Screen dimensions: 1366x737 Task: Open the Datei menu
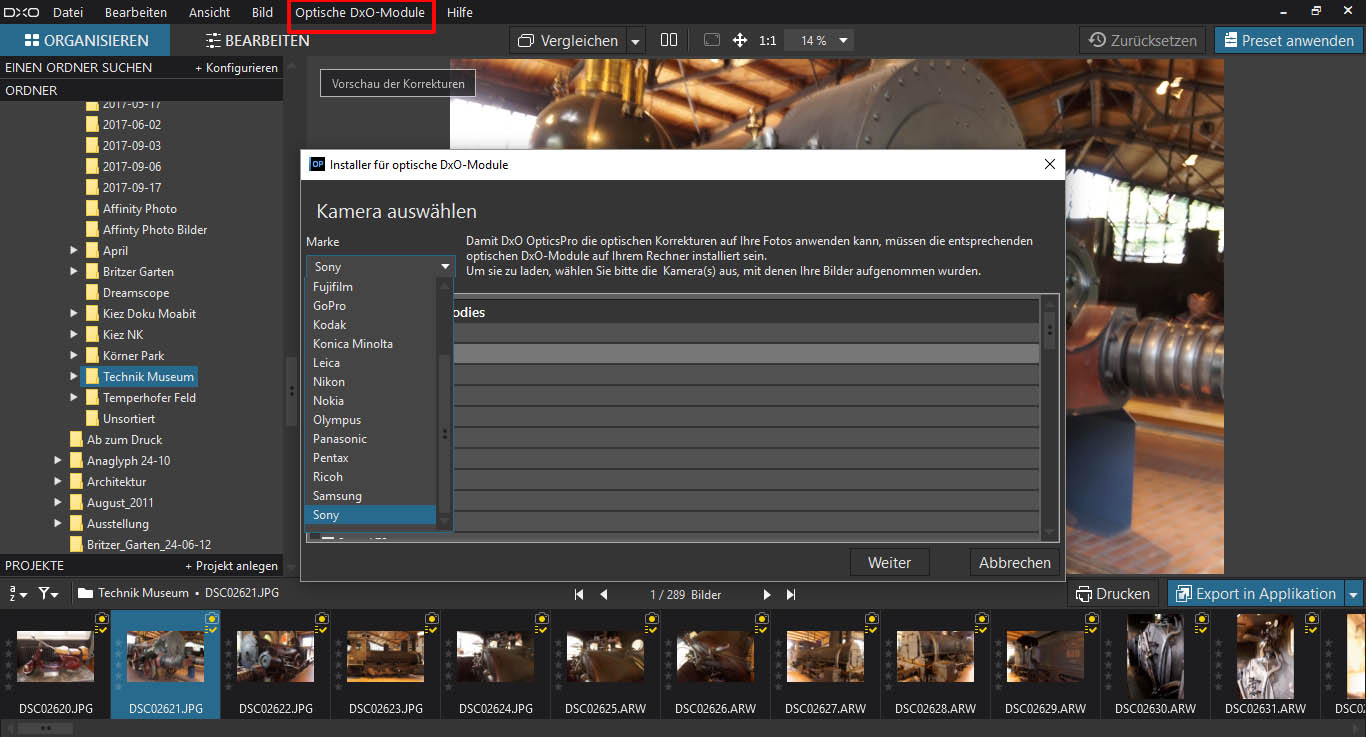coord(68,13)
